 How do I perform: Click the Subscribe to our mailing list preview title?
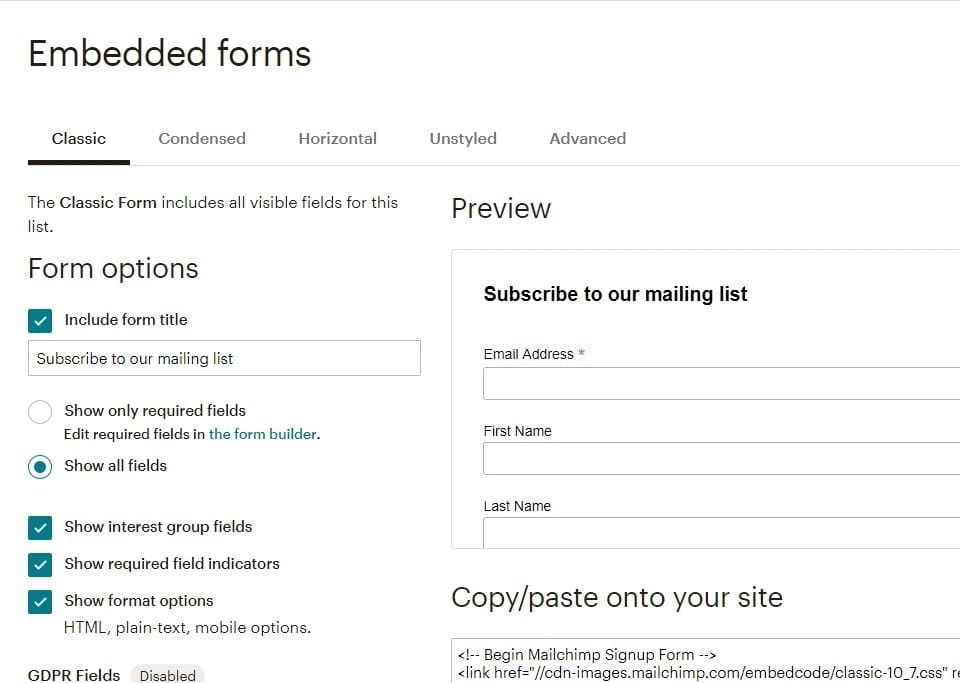coord(615,294)
